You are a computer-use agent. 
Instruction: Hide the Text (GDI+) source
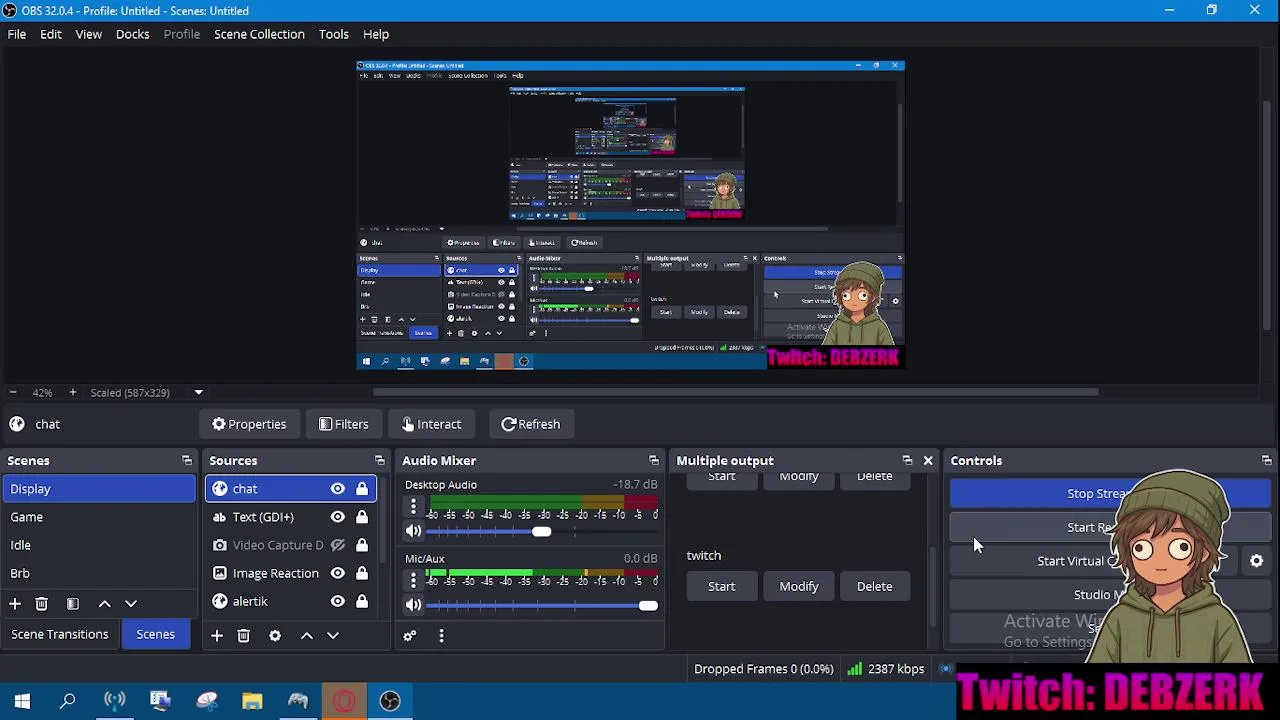pos(338,517)
